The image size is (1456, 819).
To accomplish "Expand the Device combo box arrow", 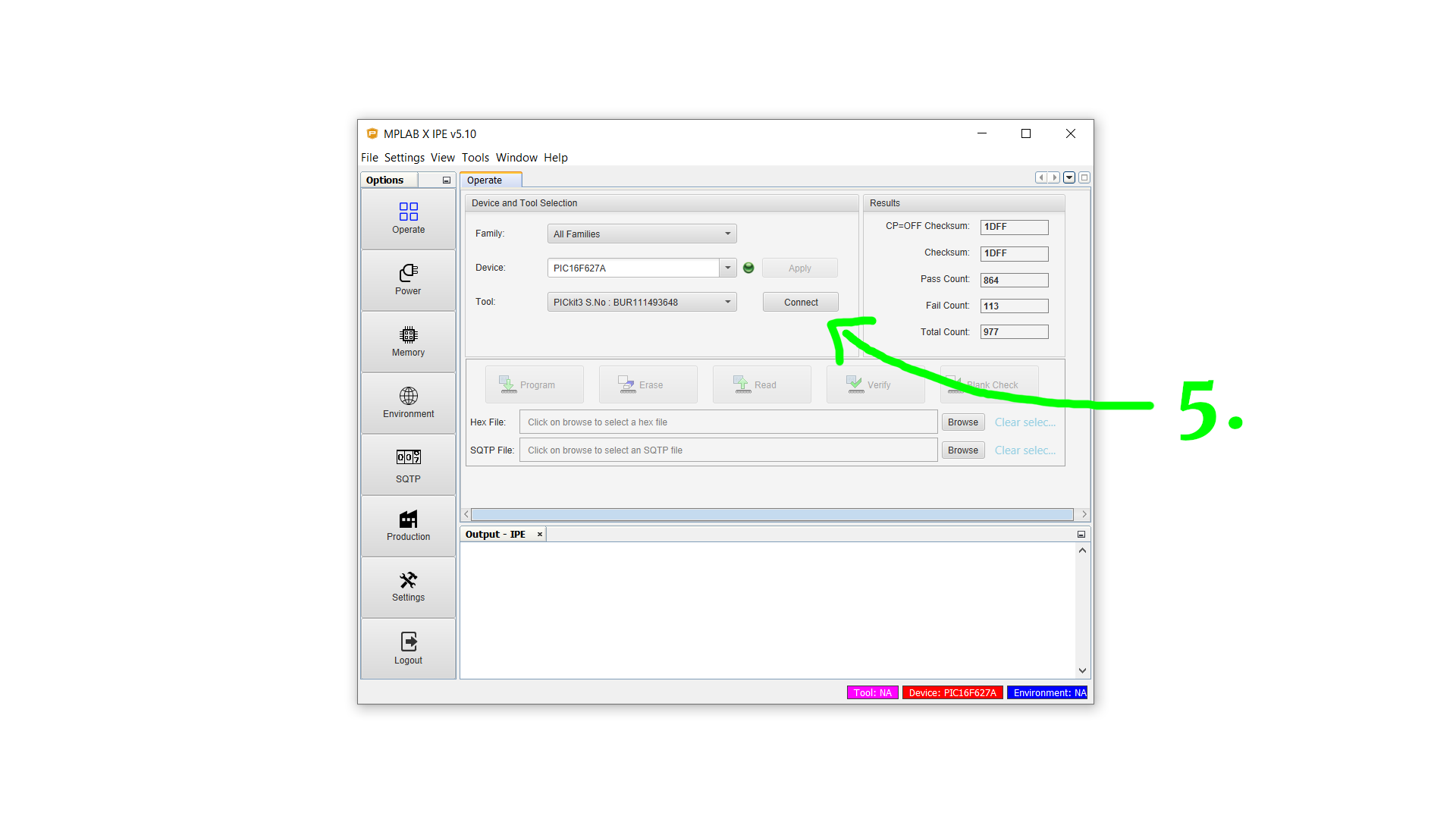I will tap(727, 268).
